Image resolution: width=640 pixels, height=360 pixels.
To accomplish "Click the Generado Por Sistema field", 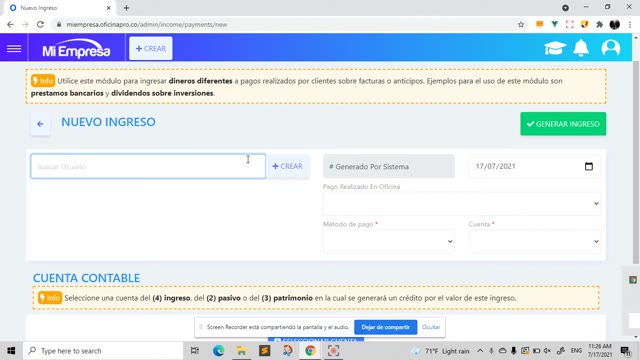I will [389, 166].
